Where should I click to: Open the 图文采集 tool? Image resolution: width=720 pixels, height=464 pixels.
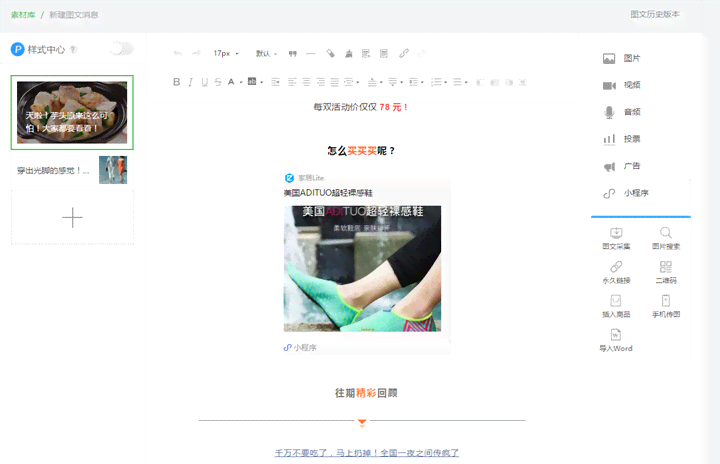tap(616, 238)
